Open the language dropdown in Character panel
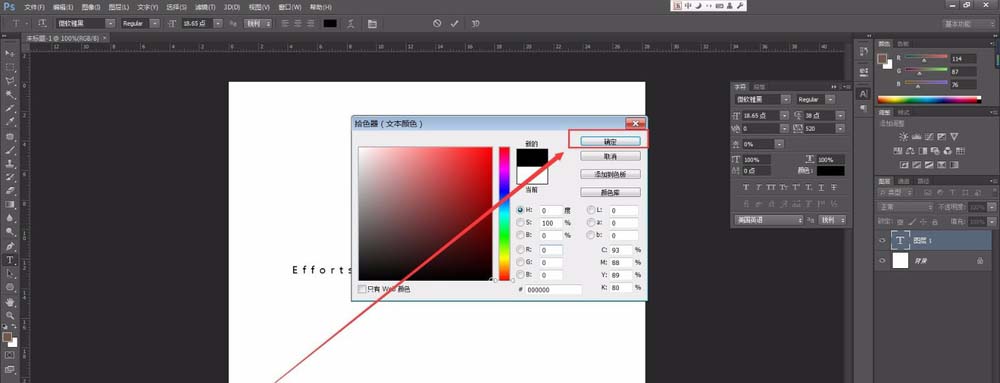The height and width of the screenshot is (383, 1000). pyautogui.click(x=769, y=220)
